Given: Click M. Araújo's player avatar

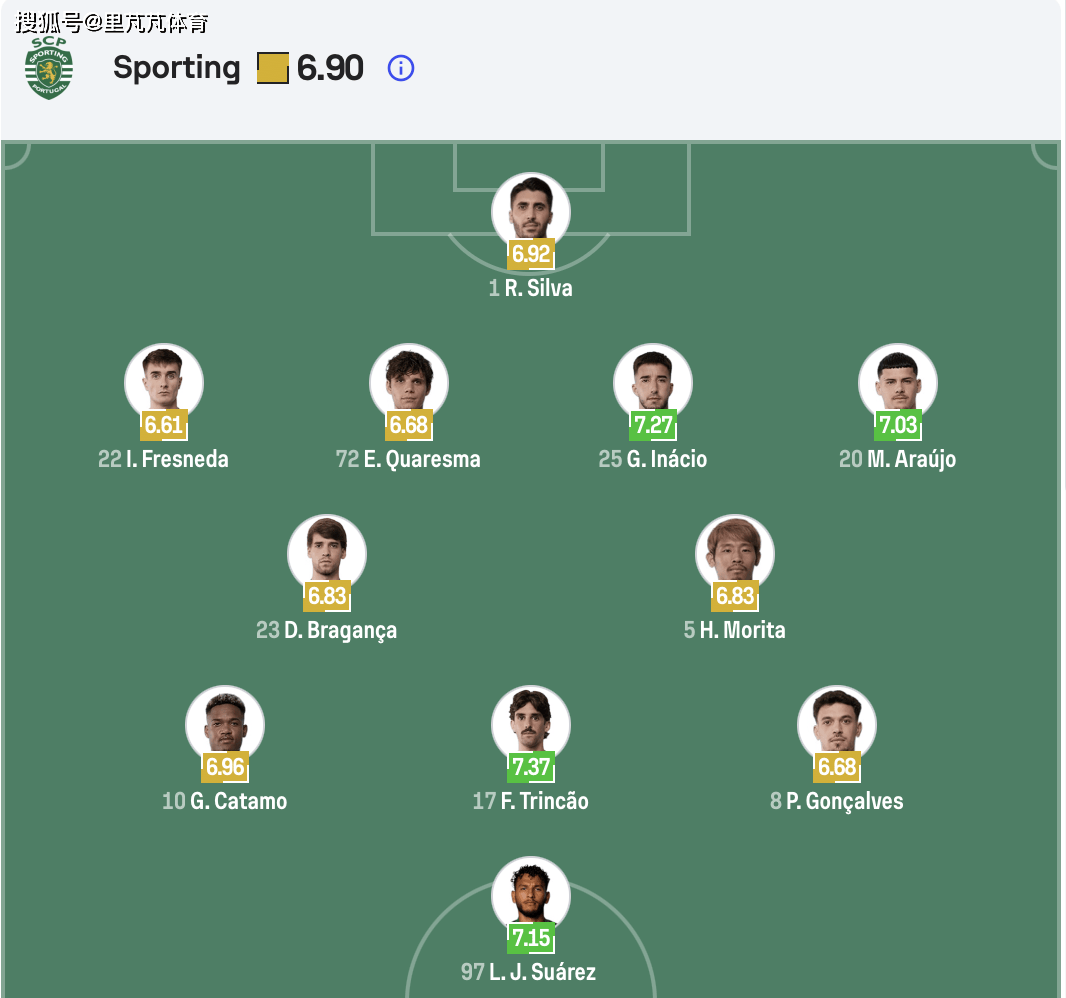Looking at the screenshot, I should [x=897, y=382].
